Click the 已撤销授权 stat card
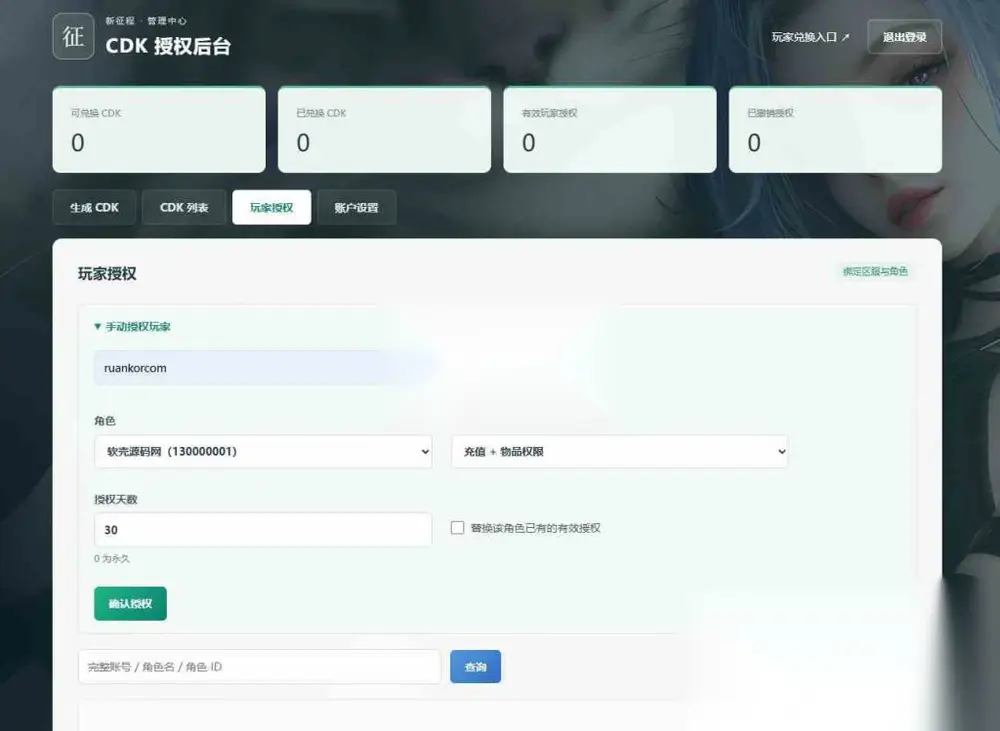The height and width of the screenshot is (731, 1000). pyautogui.click(x=835, y=129)
